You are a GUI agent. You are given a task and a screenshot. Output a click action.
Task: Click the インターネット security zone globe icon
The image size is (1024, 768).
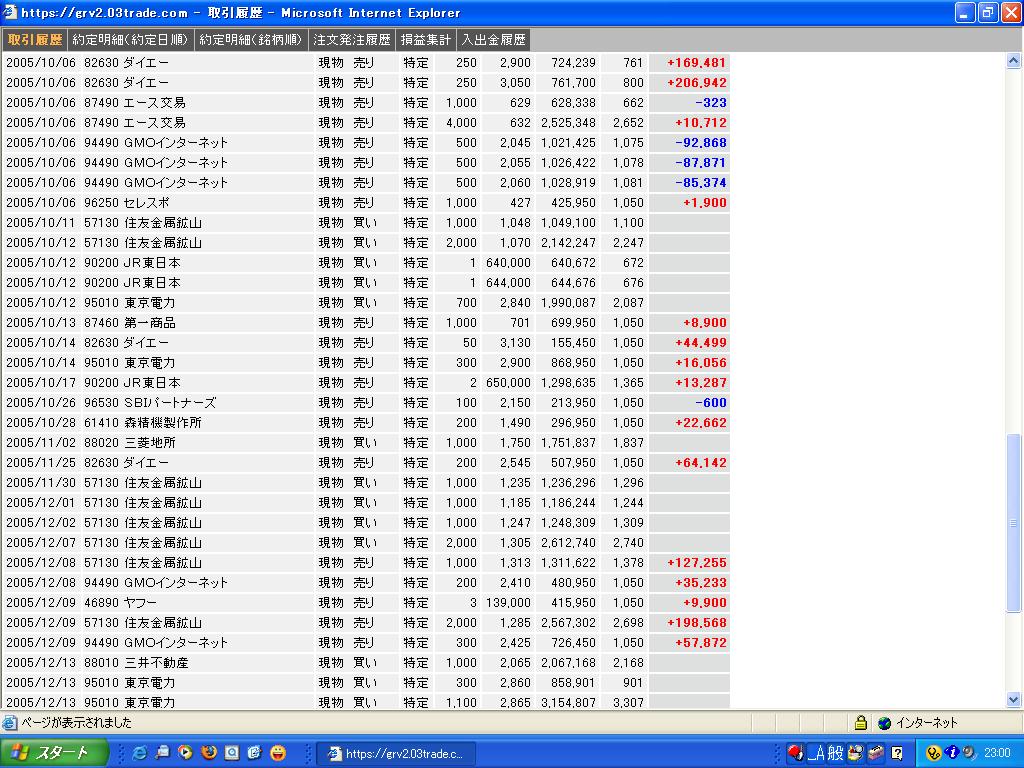(x=884, y=723)
